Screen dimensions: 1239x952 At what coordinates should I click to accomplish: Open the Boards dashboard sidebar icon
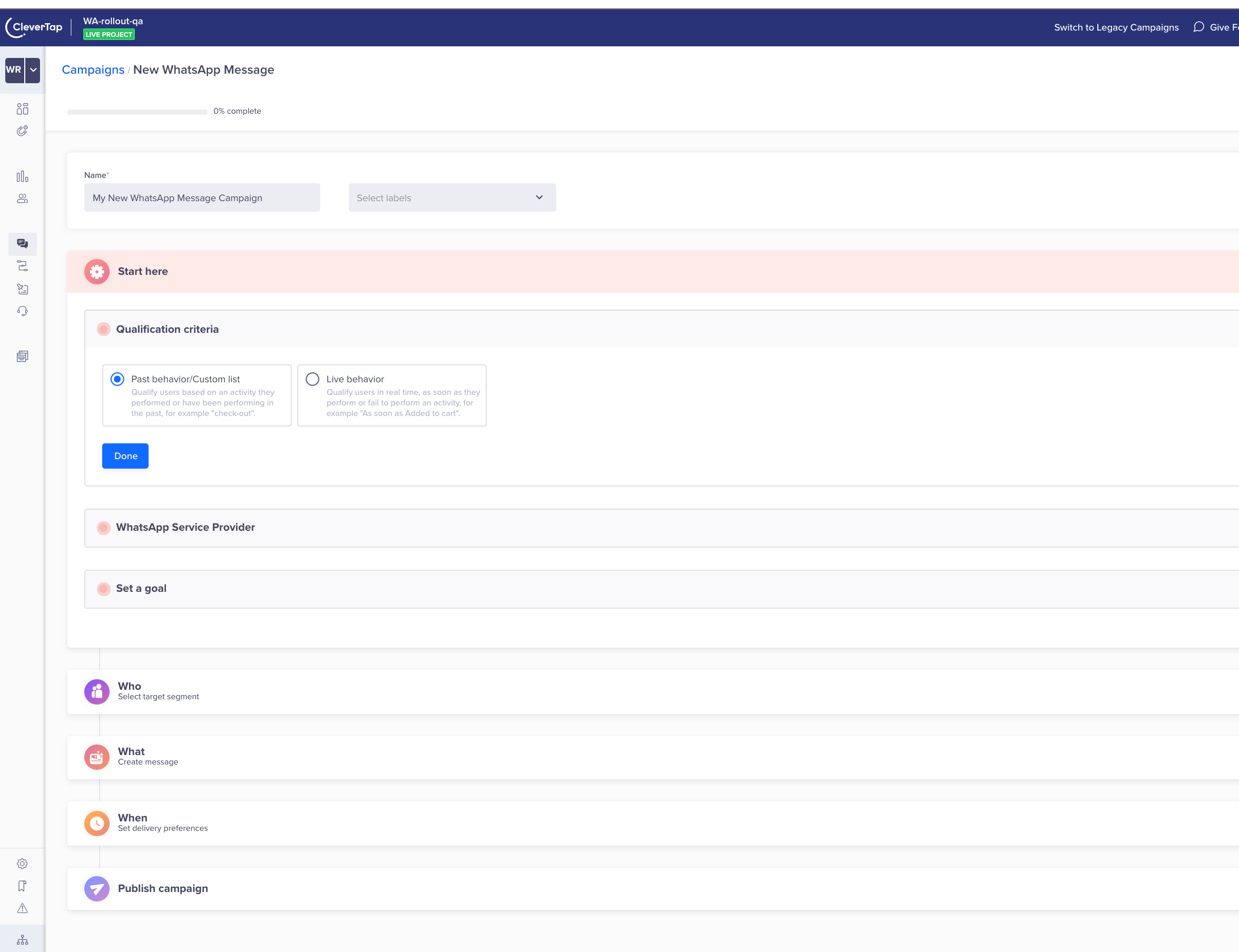(22, 109)
